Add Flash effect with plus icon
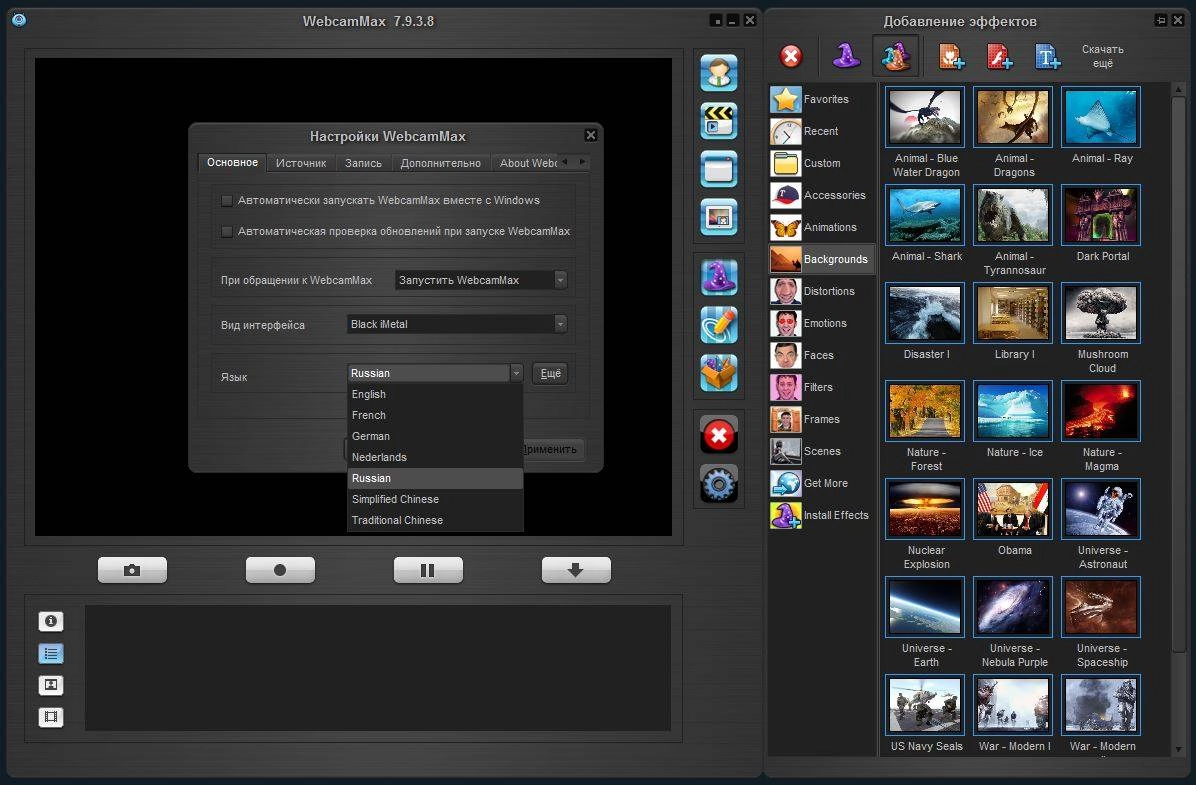The image size is (1196, 785). 999,56
